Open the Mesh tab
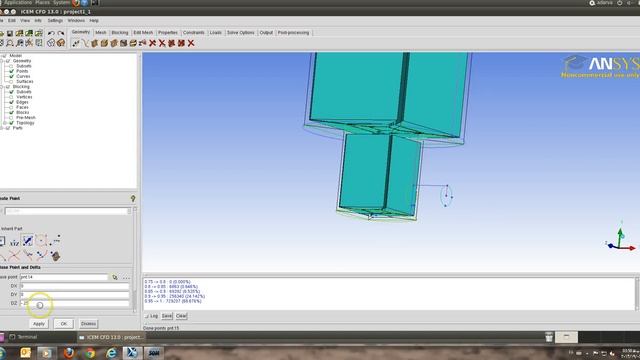 pos(100,33)
